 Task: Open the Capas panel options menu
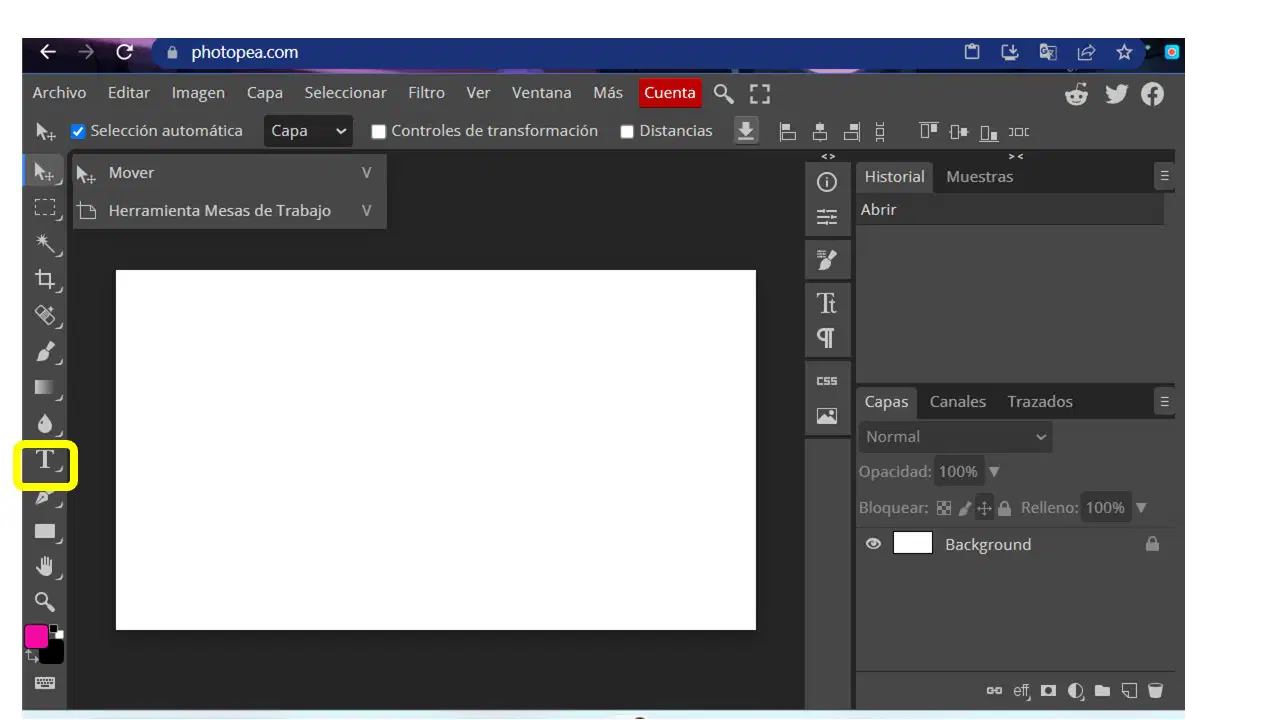pos(1164,401)
